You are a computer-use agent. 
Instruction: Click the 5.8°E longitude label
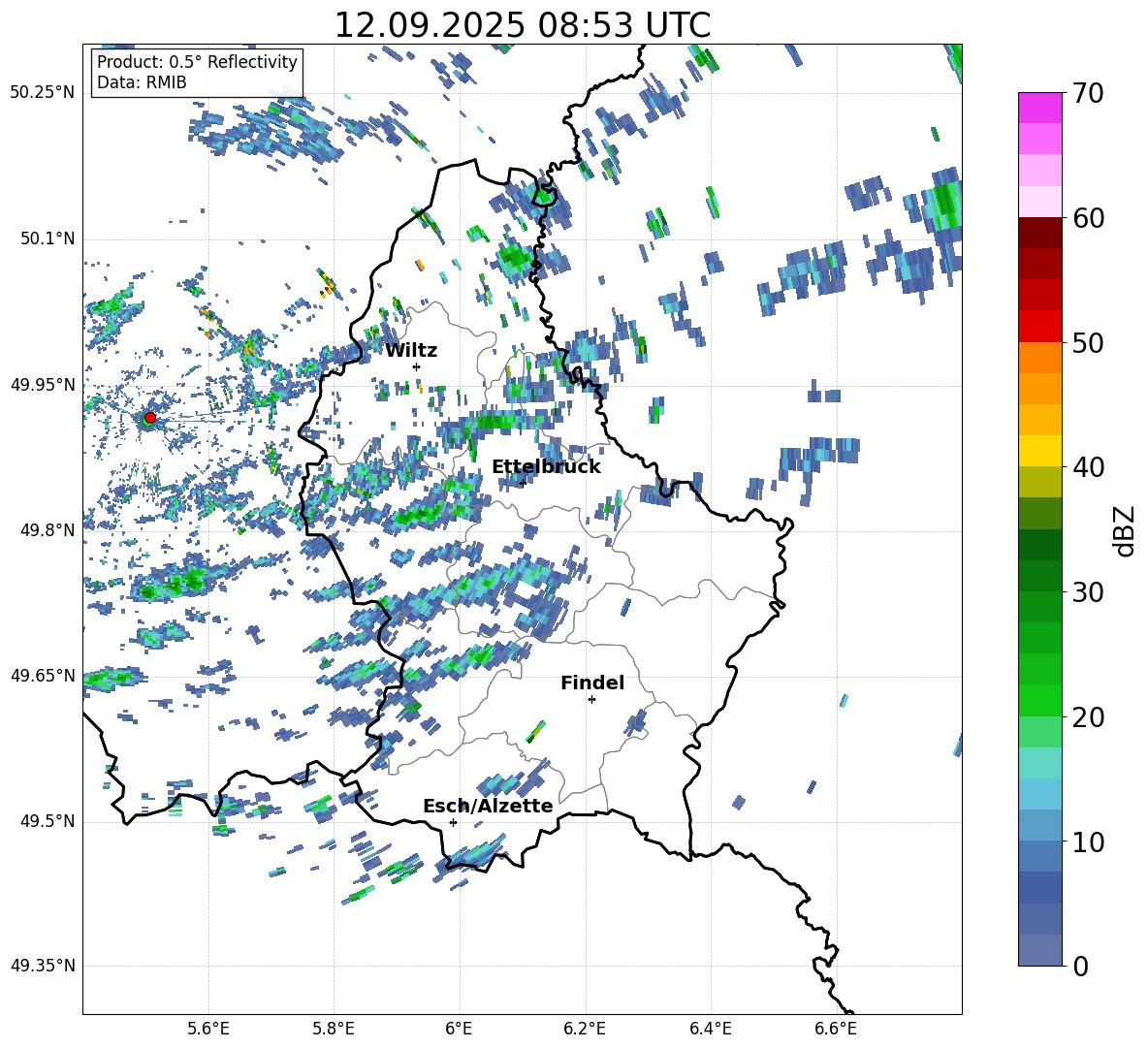pyautogui.click(x=334, y=1030)
